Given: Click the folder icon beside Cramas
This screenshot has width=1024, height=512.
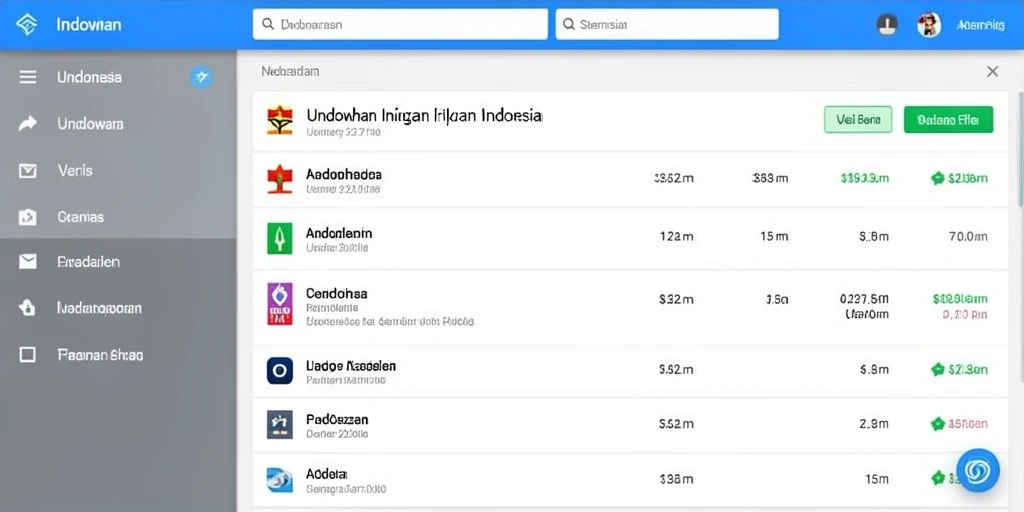Looking at the screenshot, I should (x=27, y=217).
